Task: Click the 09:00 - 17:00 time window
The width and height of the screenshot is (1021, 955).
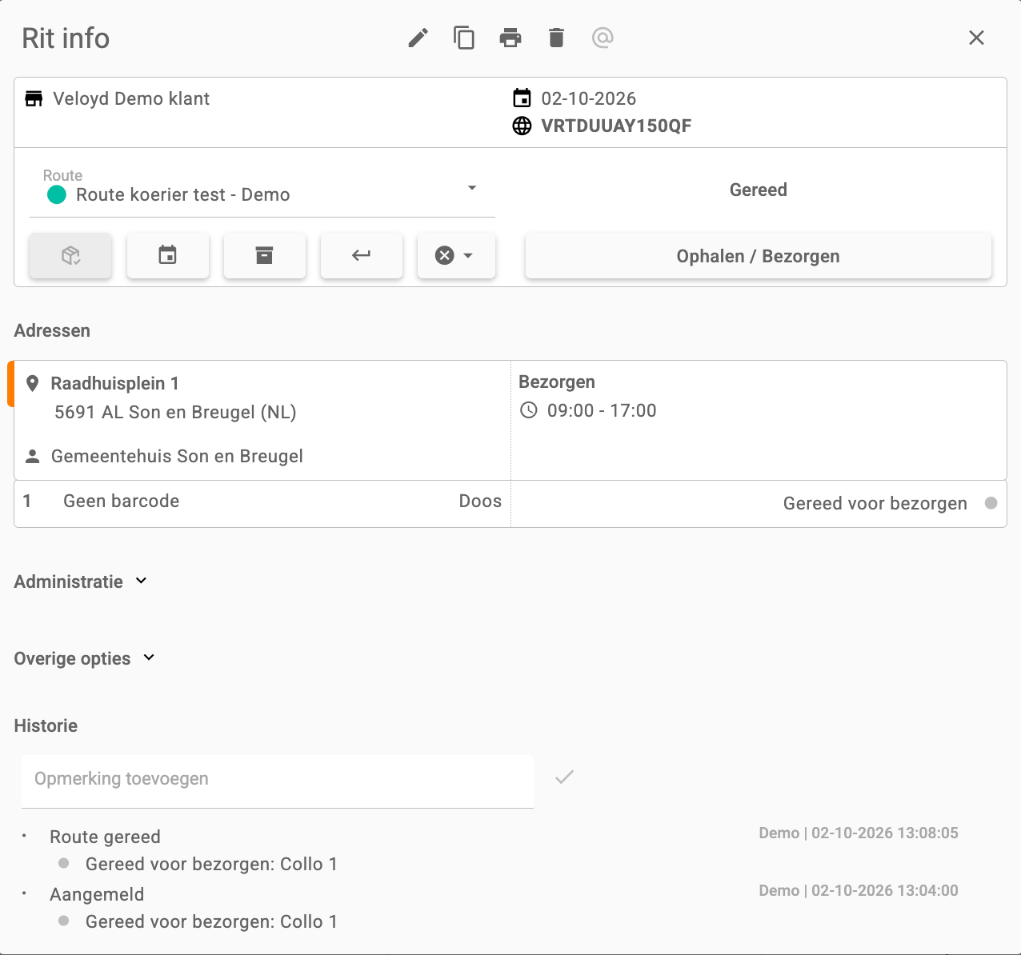Action: click(602, 411)
